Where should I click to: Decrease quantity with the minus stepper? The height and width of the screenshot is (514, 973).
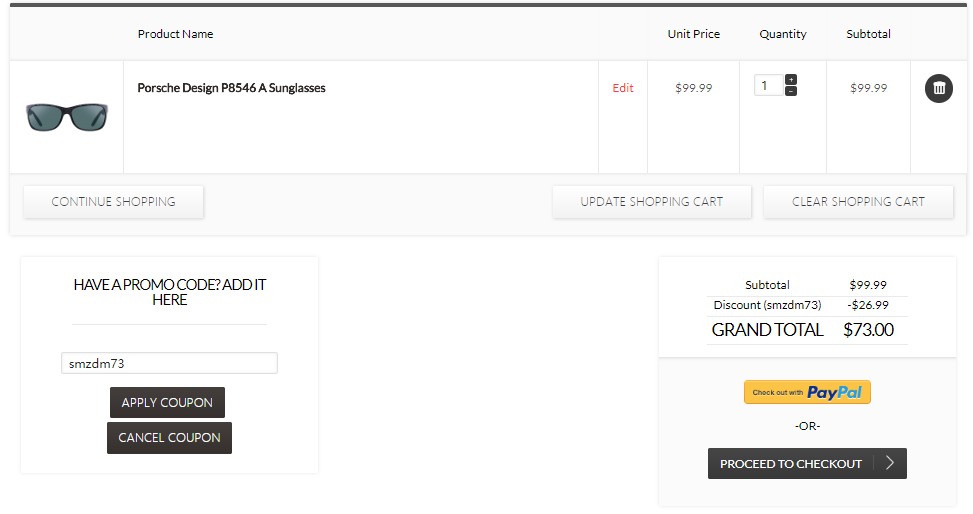[791, 91]
